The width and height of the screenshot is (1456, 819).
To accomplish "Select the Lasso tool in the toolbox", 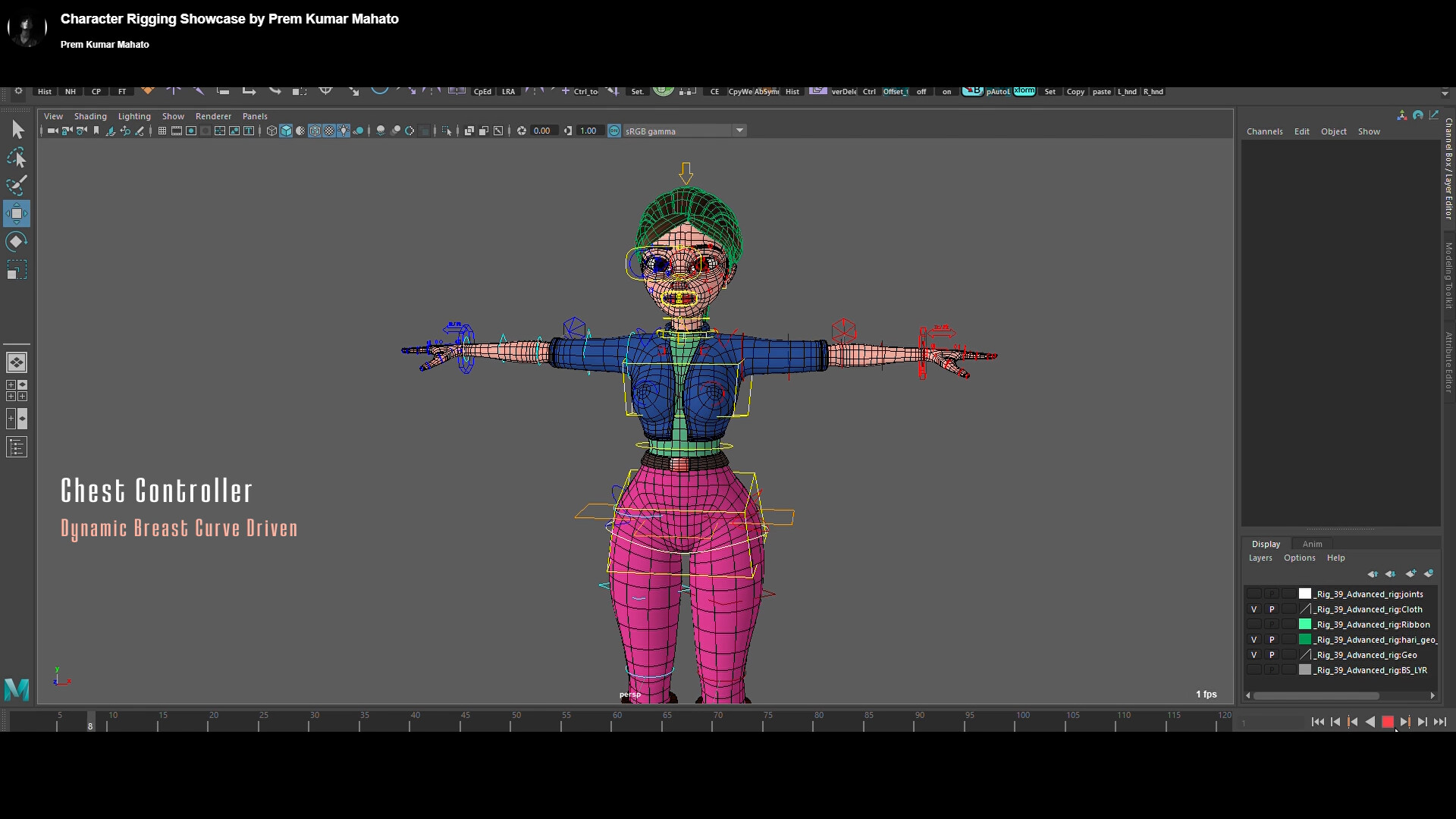I will click(x=17, y=157).
